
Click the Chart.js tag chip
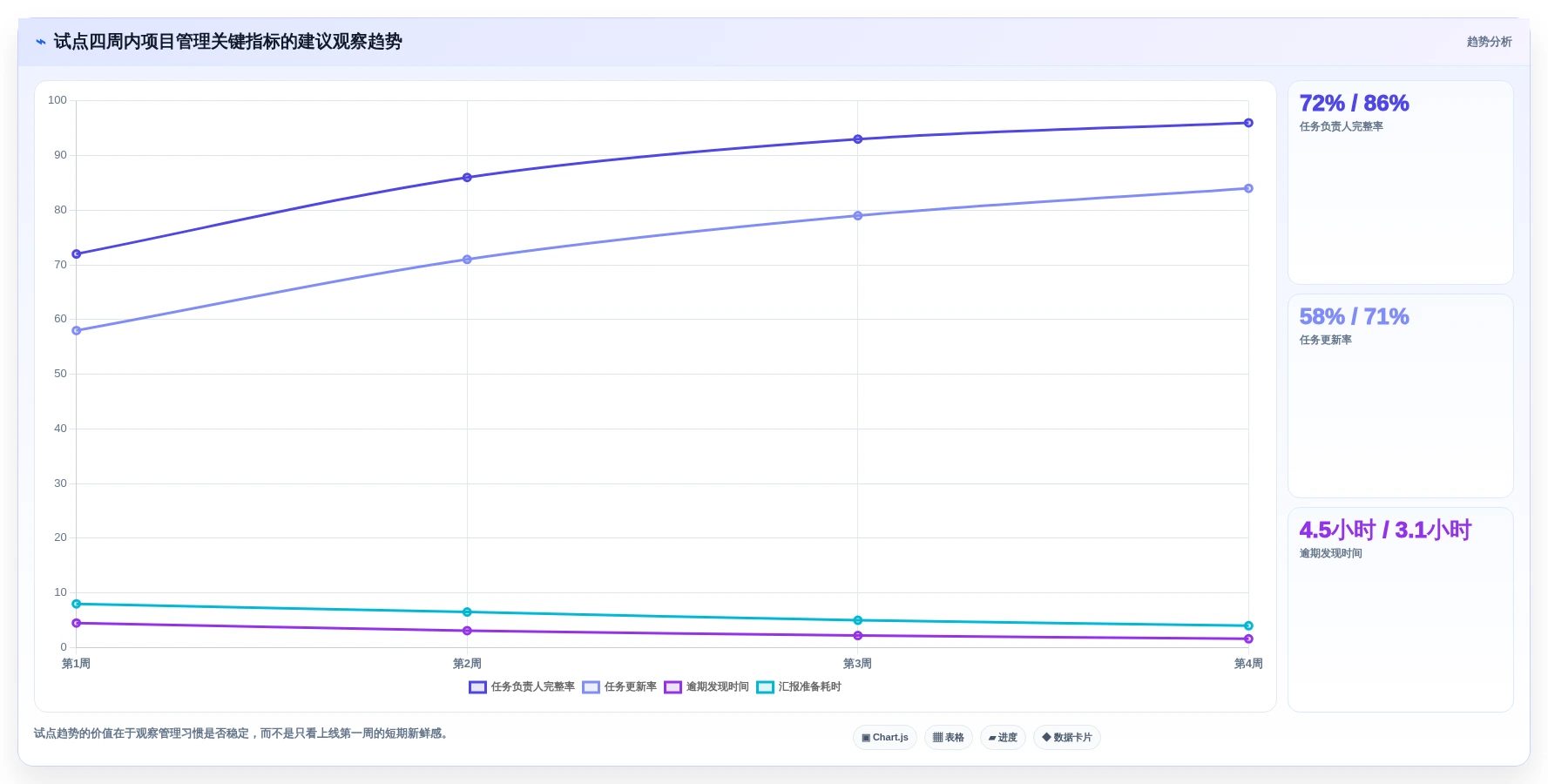pyautogui.click(x=885, y=737)
